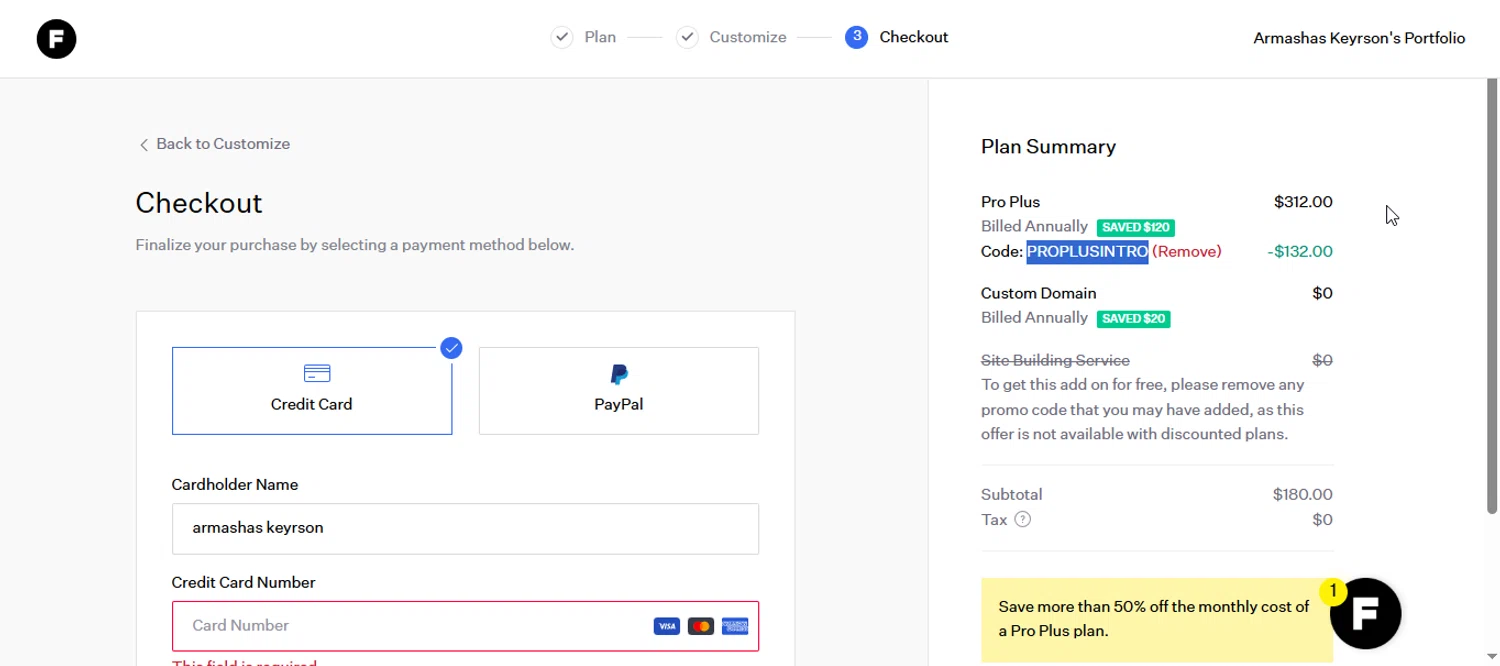Click the Subtotal label
1500x666 pixels.
pyautogui.click(x=1012, y=494)
